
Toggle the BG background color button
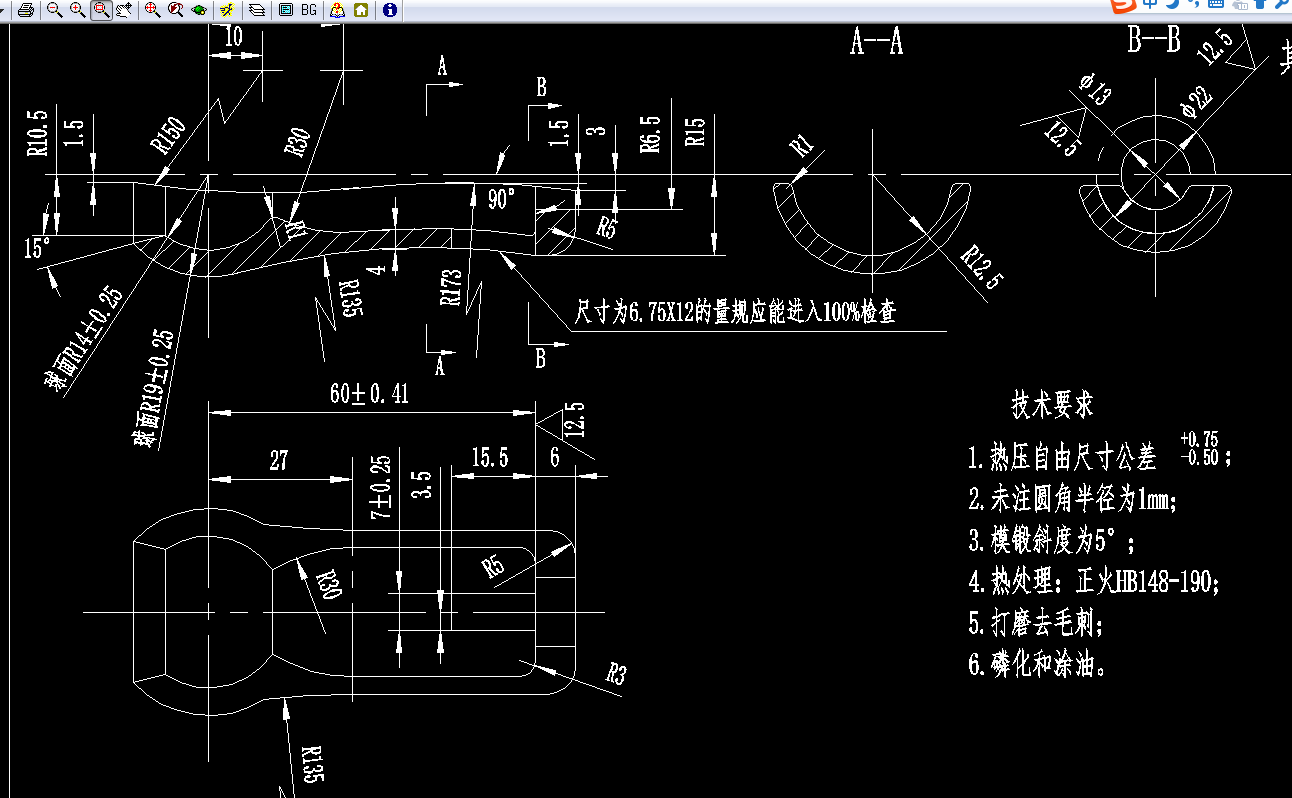[x=309, y=10]
